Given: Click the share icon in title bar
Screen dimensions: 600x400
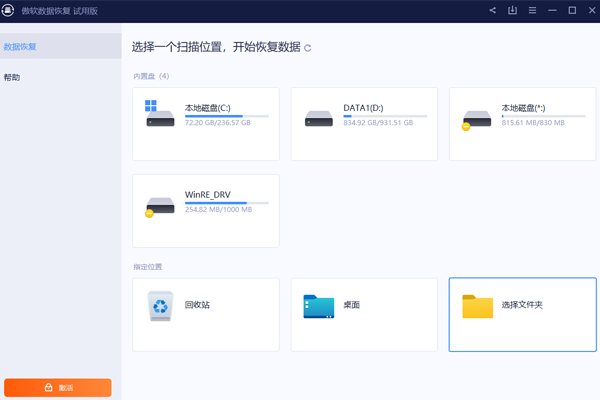Looking at the screenshot, I should coord(492,11).
